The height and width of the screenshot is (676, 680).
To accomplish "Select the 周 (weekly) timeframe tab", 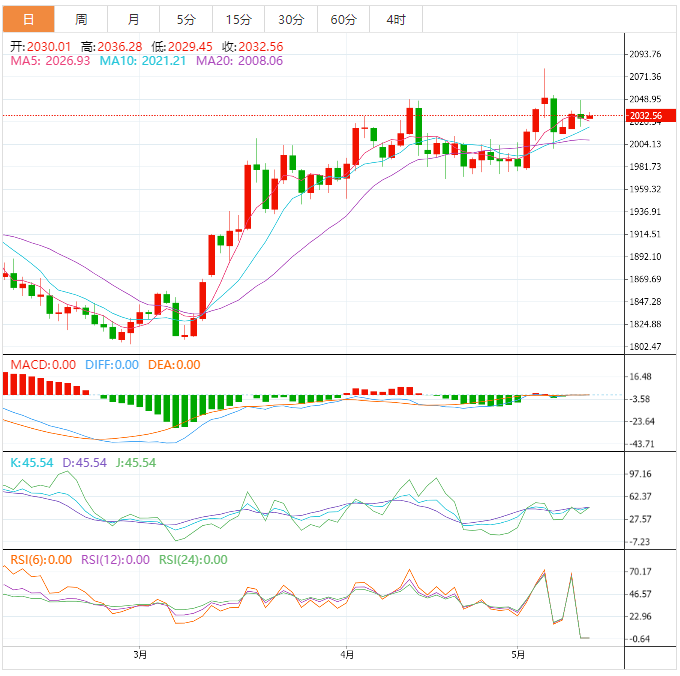I will 81,20.
